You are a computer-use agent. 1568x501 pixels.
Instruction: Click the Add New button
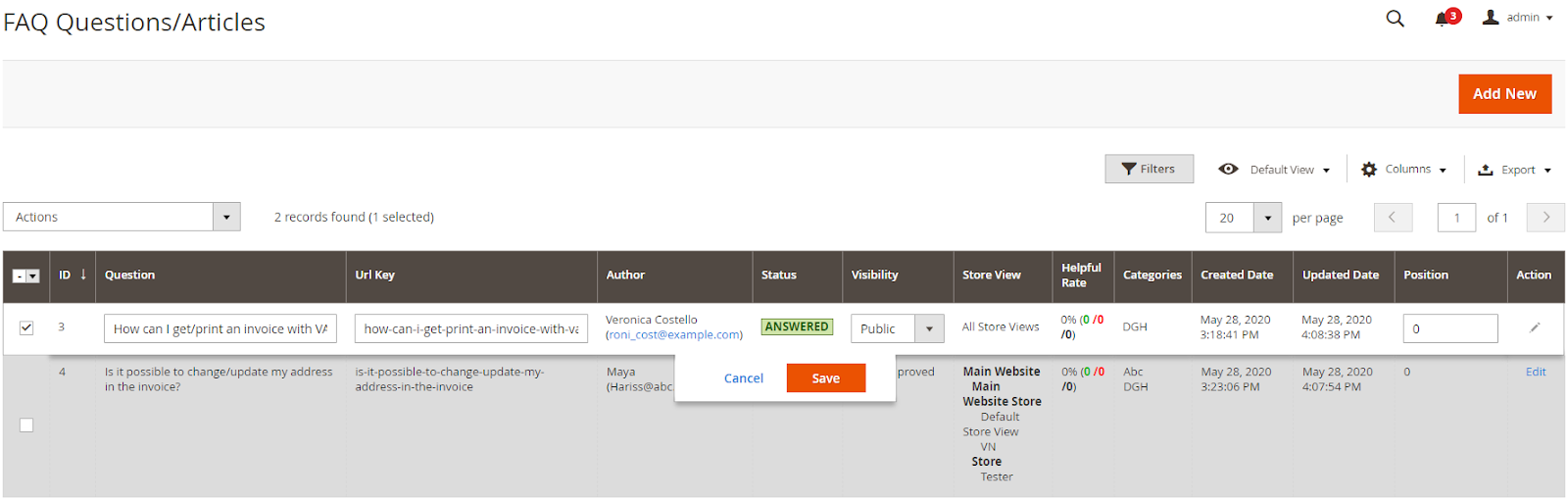1504,94
